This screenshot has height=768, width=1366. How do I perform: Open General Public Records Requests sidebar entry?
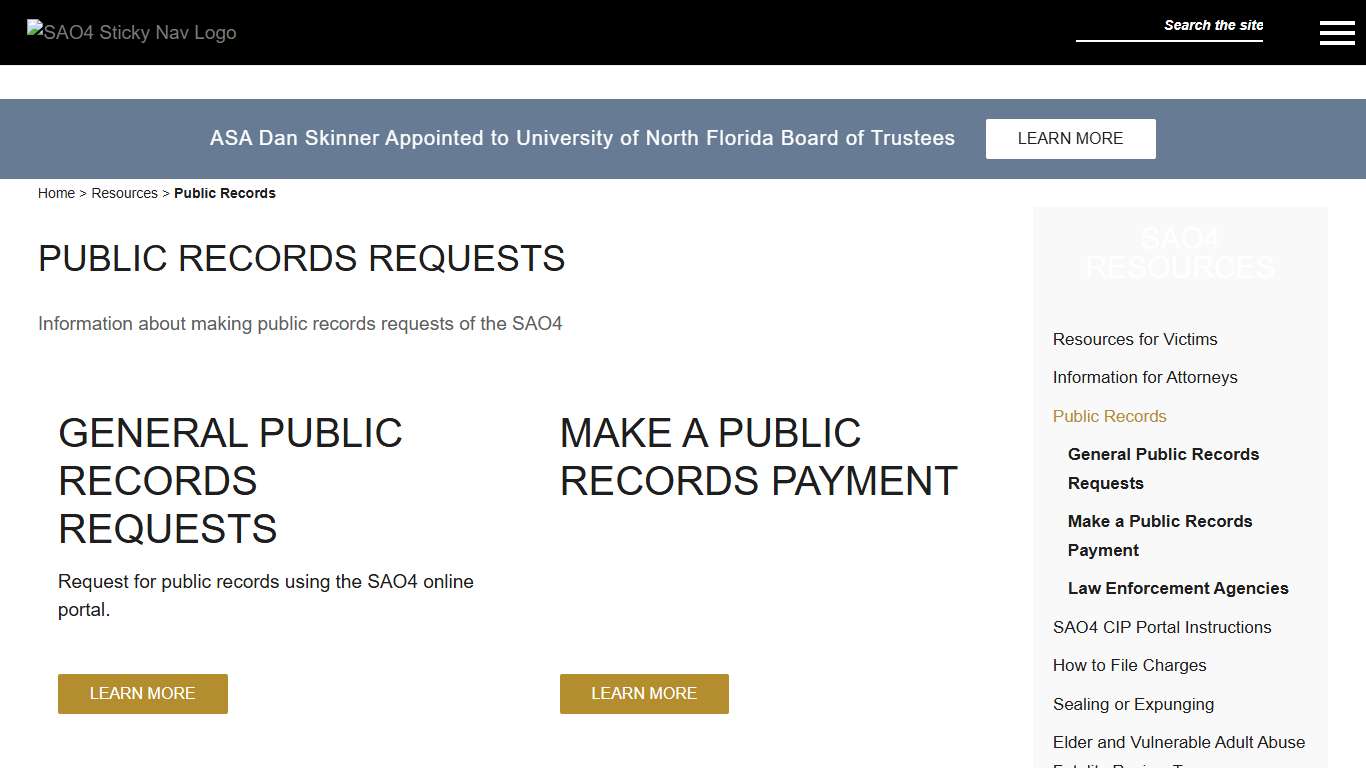[1163, 468]
